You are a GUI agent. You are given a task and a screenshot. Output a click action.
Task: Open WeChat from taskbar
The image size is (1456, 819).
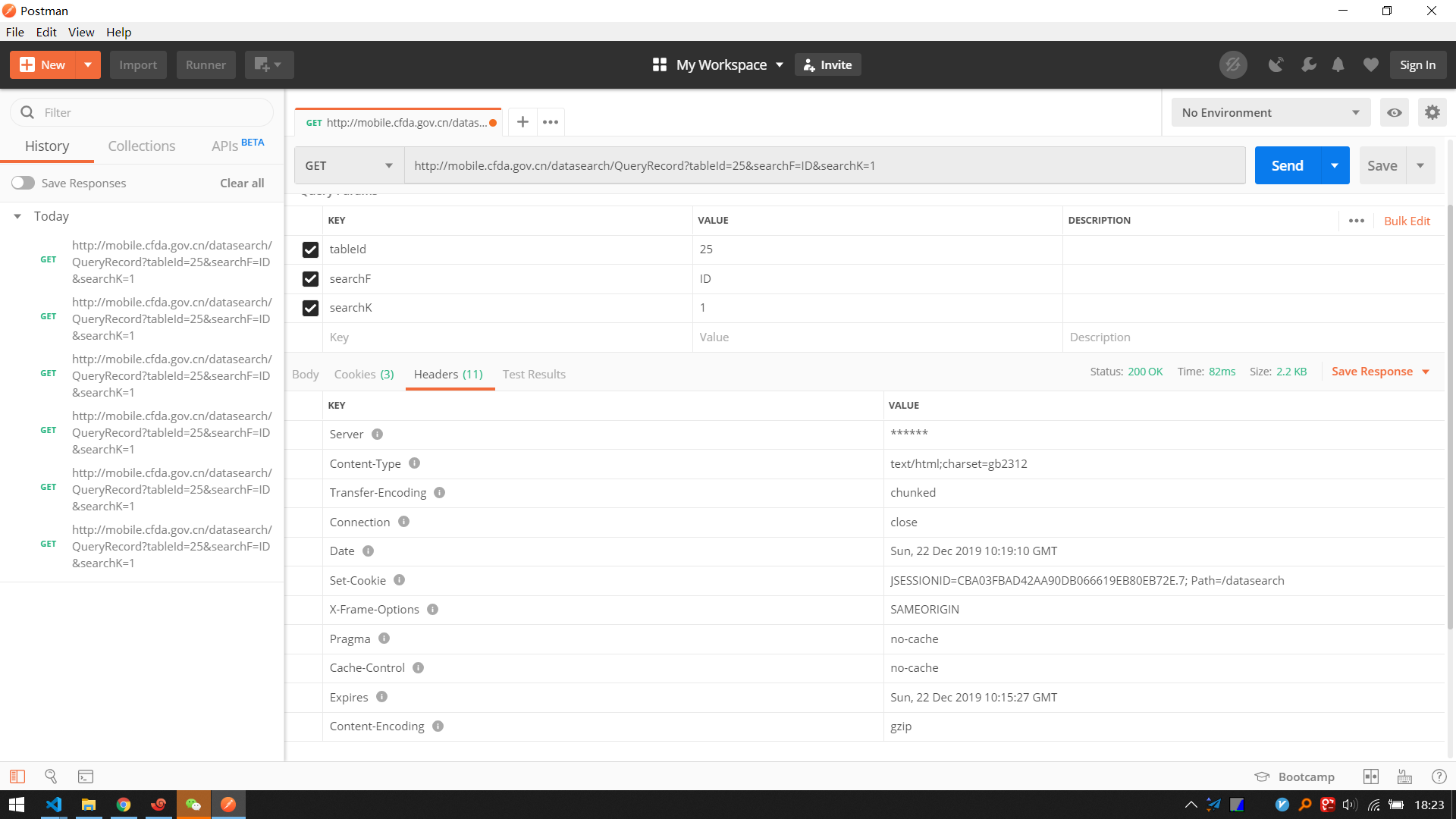tap(193, 805)
